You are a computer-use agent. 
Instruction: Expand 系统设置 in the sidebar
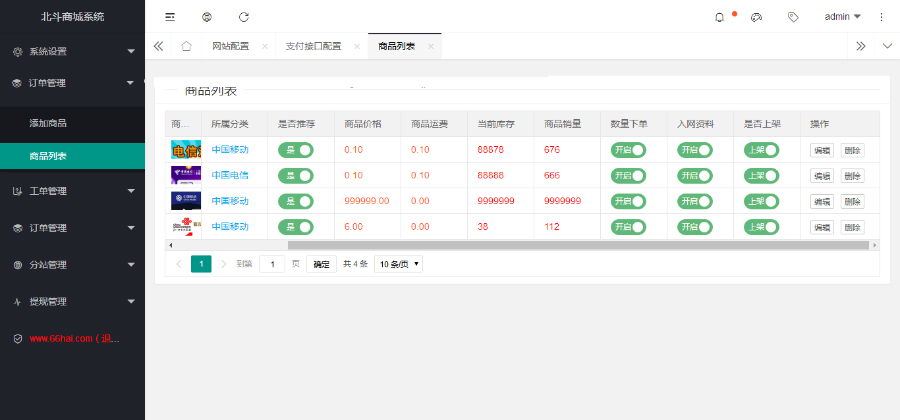click(72, 51)
